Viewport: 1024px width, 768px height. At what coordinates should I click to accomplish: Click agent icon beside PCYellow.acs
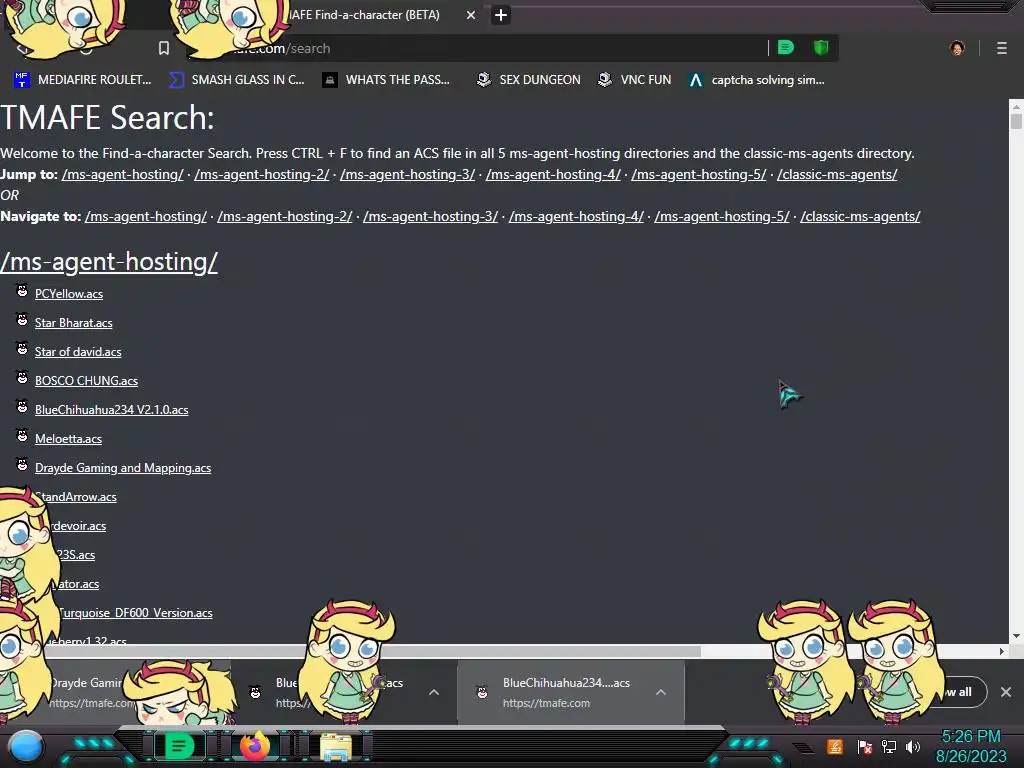point(22,291)
